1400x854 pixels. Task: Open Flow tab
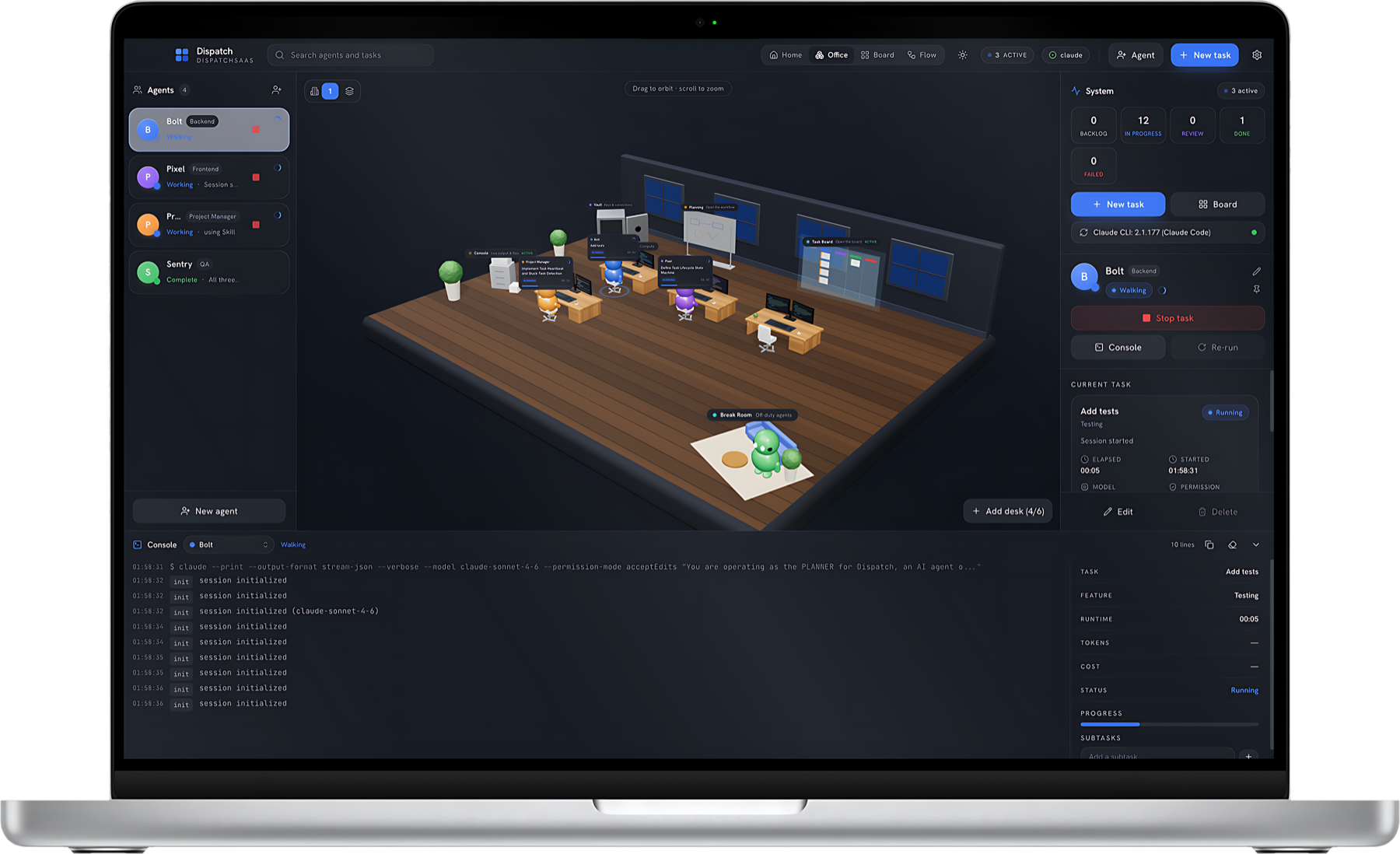(922, 55)
